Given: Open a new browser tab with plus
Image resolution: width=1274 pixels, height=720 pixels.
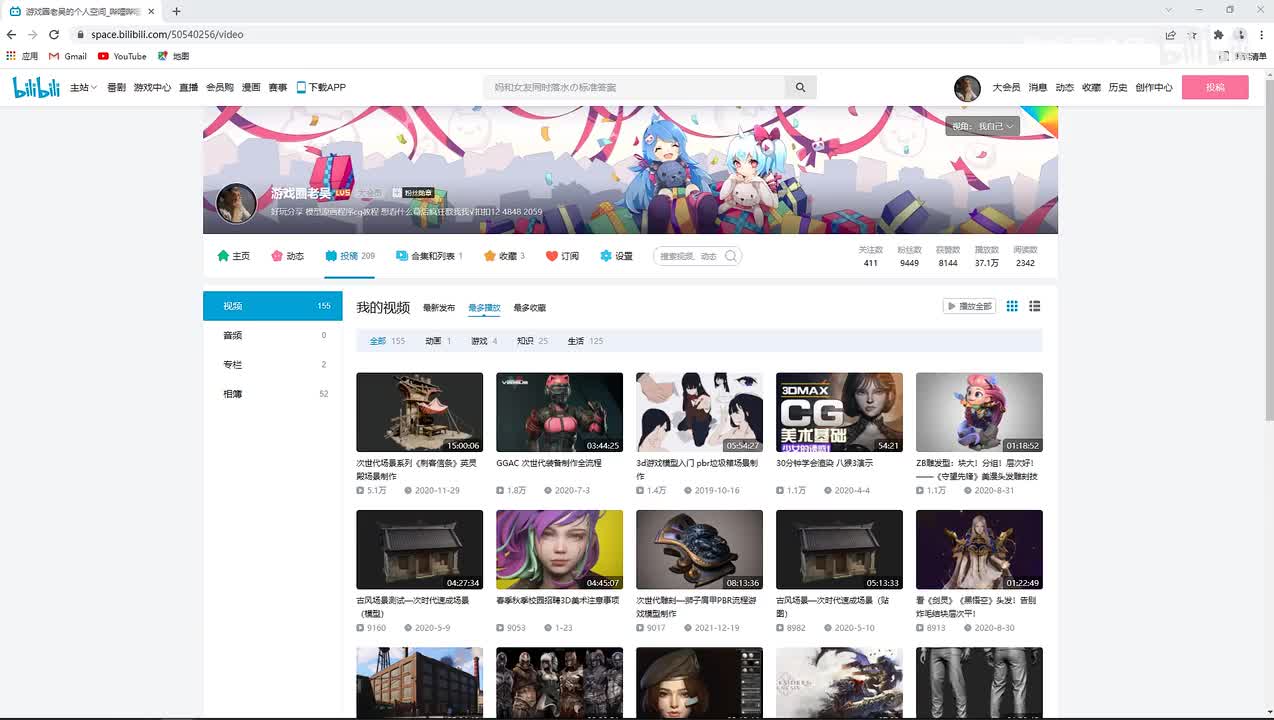Looking at the screenshot, I should (176, 11).
